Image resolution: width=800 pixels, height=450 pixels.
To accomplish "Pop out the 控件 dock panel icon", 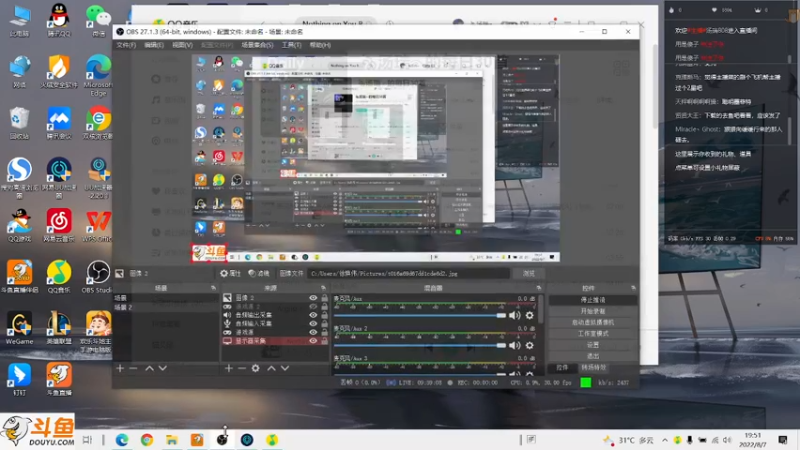I will click(x=633, y=288).
